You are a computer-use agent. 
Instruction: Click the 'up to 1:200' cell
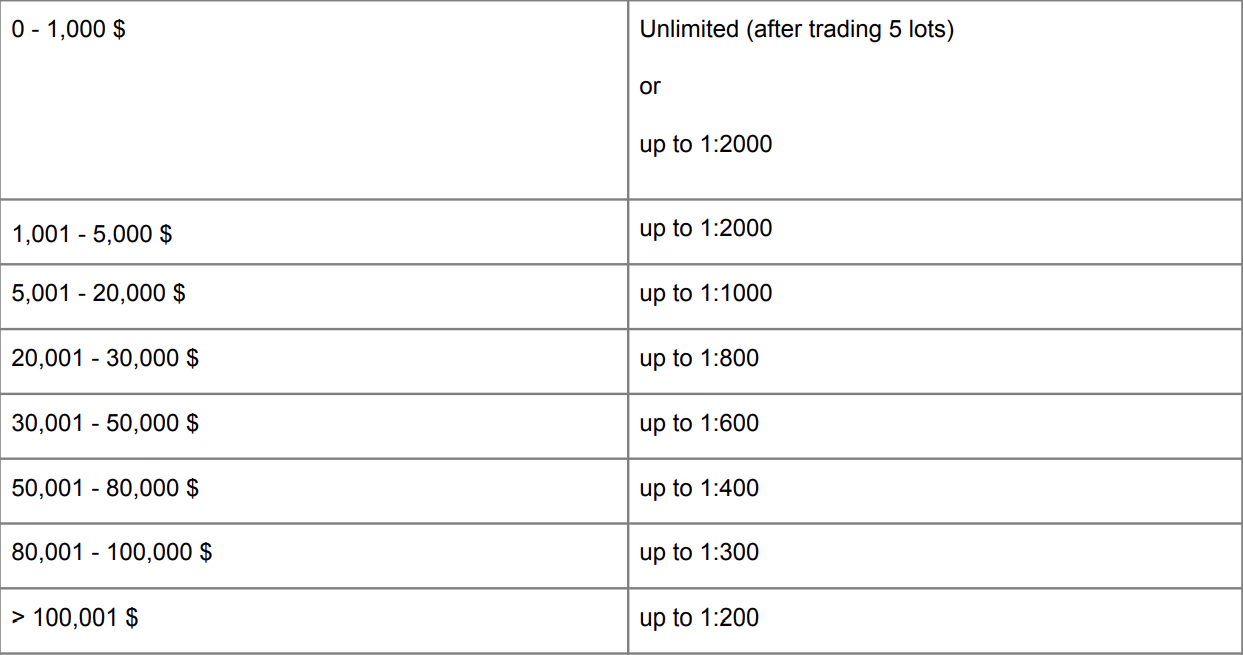(699, 618)
